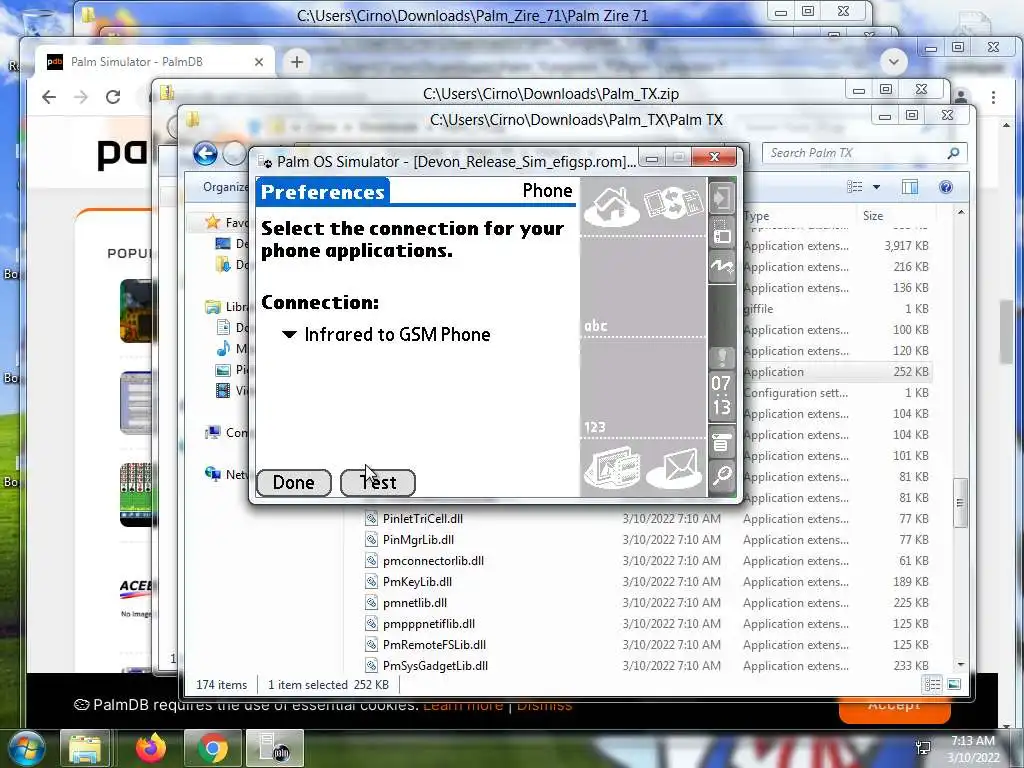Switch to large icons view in Explorer status bar
This screenshot has height=768, width=1024.
pyautogui.click(x=953, y=684)
